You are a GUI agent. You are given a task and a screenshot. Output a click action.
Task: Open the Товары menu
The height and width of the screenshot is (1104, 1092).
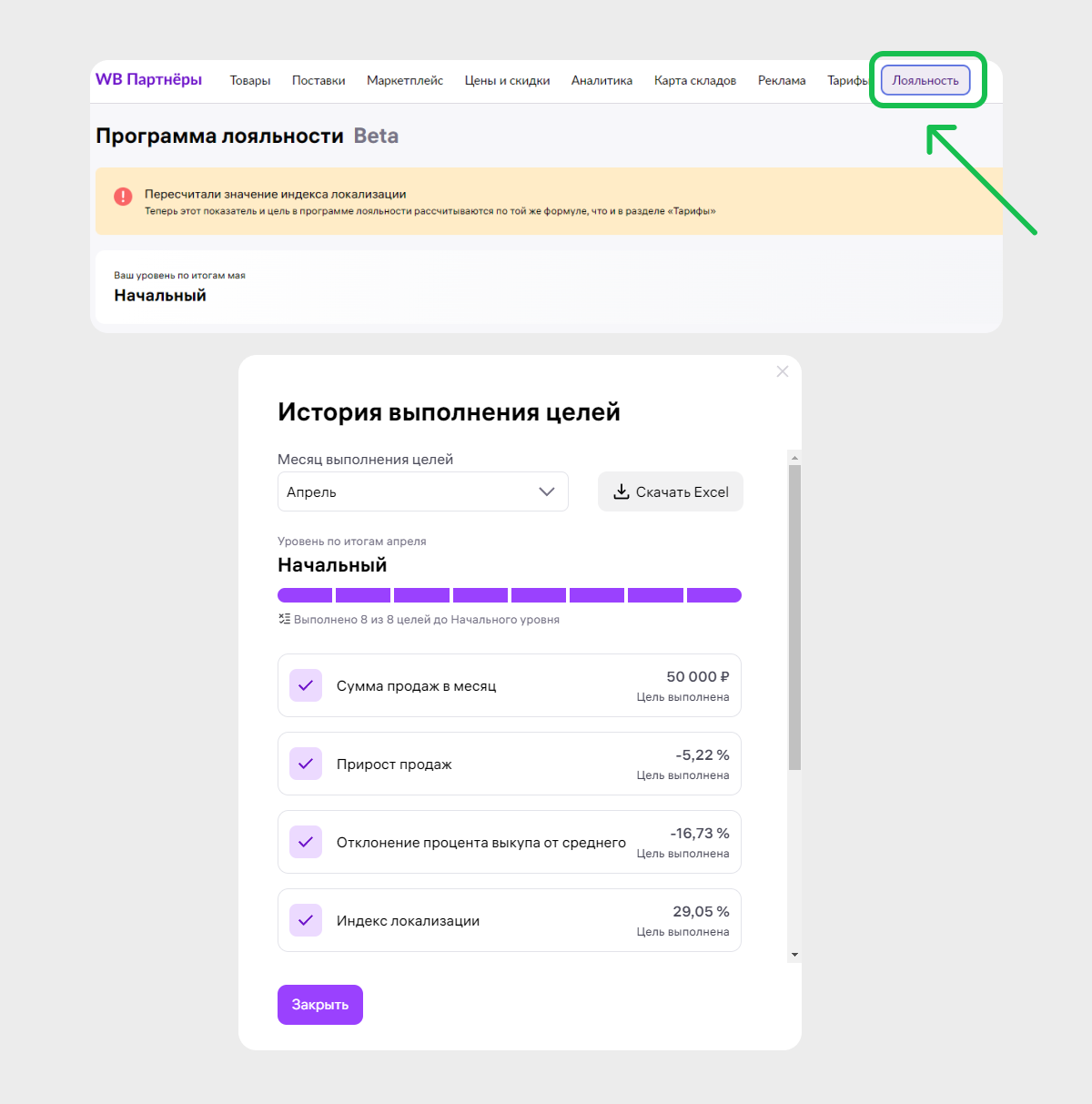pyautogui.click(x=250, y=81)
